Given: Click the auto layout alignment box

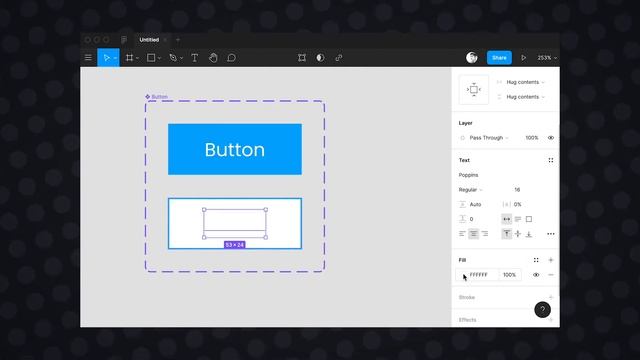Looking at the screenshot, I should (x=473, y=89).
